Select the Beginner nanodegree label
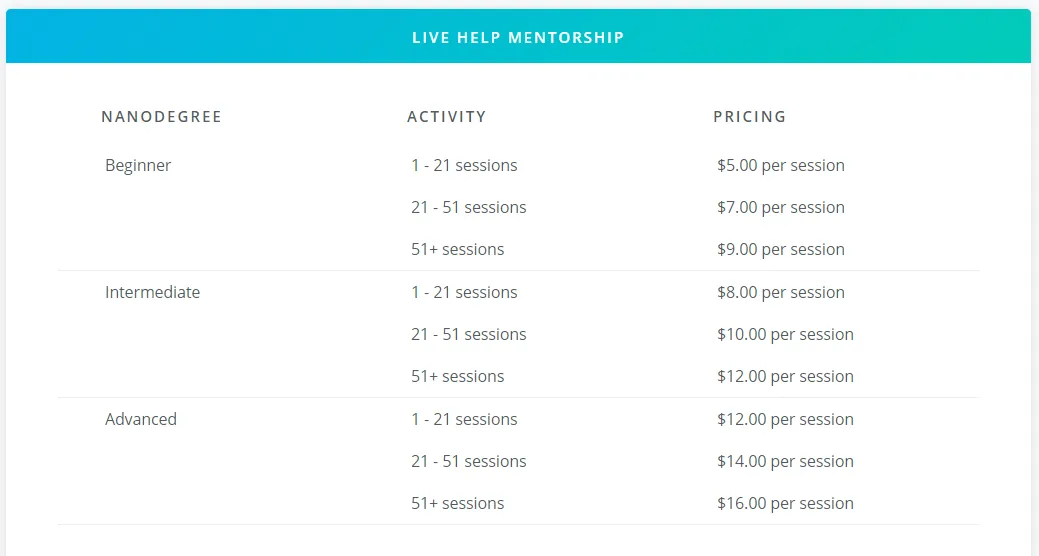 tap(138, 166)
